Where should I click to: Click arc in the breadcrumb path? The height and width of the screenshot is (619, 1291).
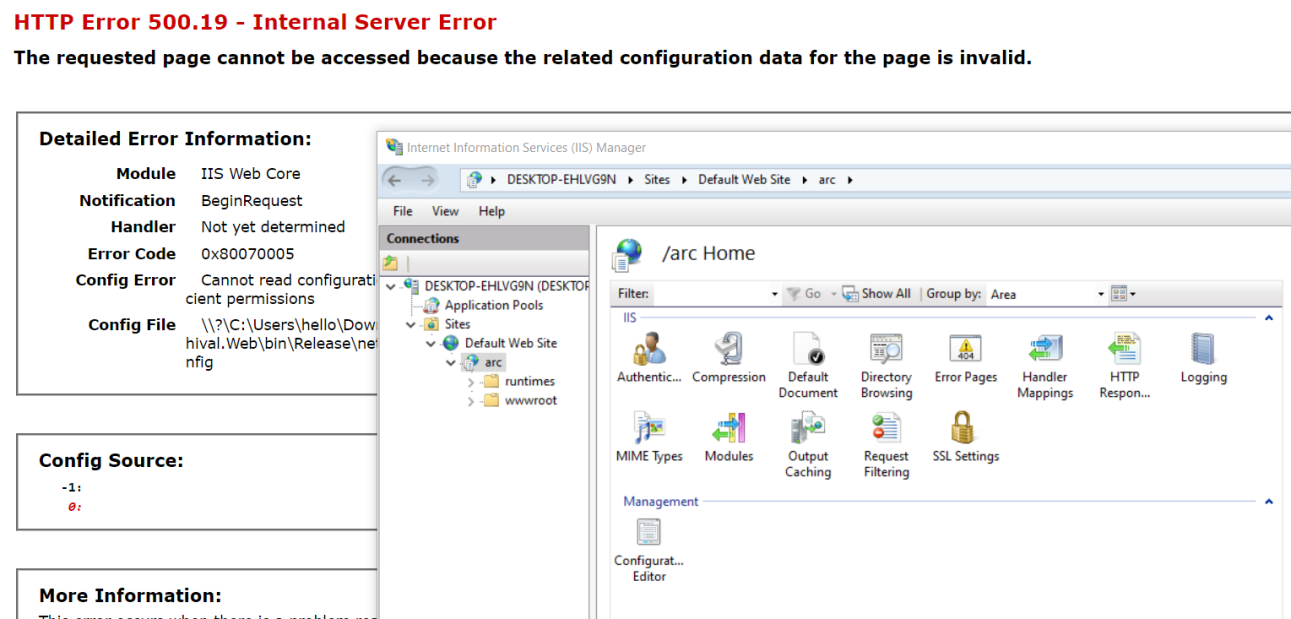pyautogui.click(x=827, y=180)
